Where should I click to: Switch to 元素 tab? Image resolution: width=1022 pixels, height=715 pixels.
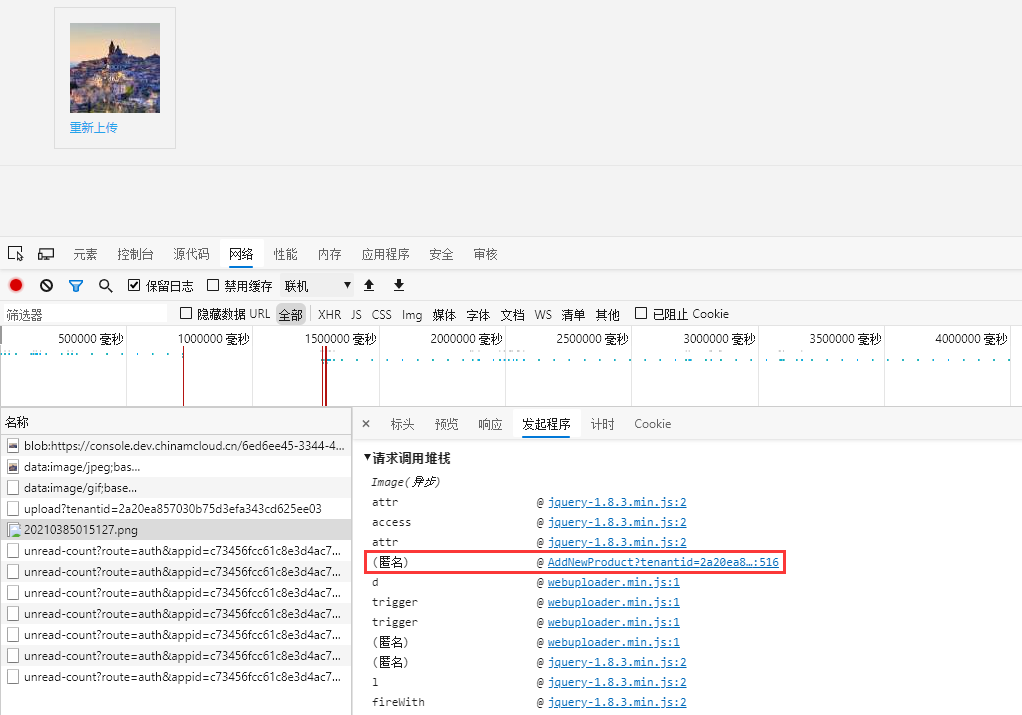pos(85,254)
